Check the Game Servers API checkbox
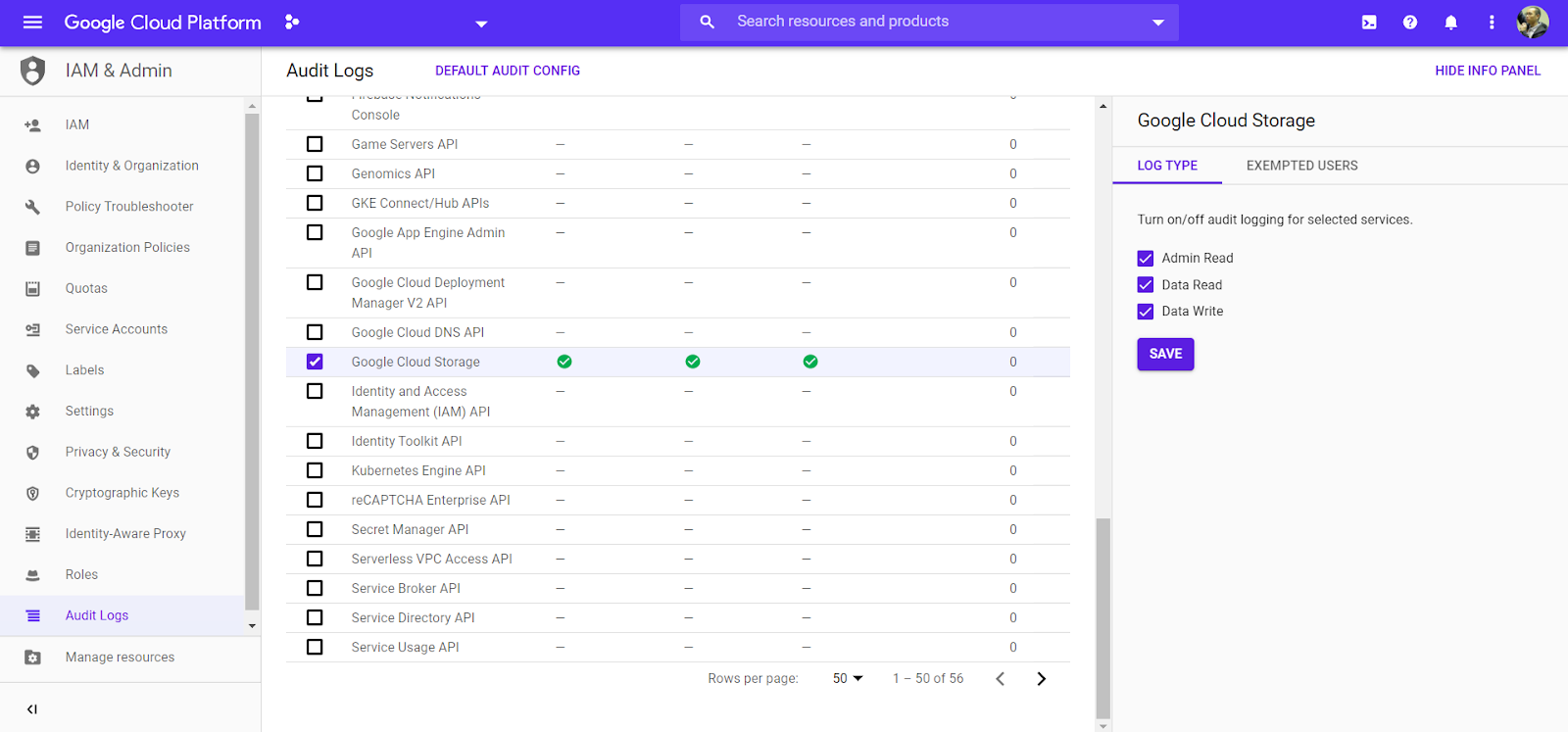 [315, 144]
